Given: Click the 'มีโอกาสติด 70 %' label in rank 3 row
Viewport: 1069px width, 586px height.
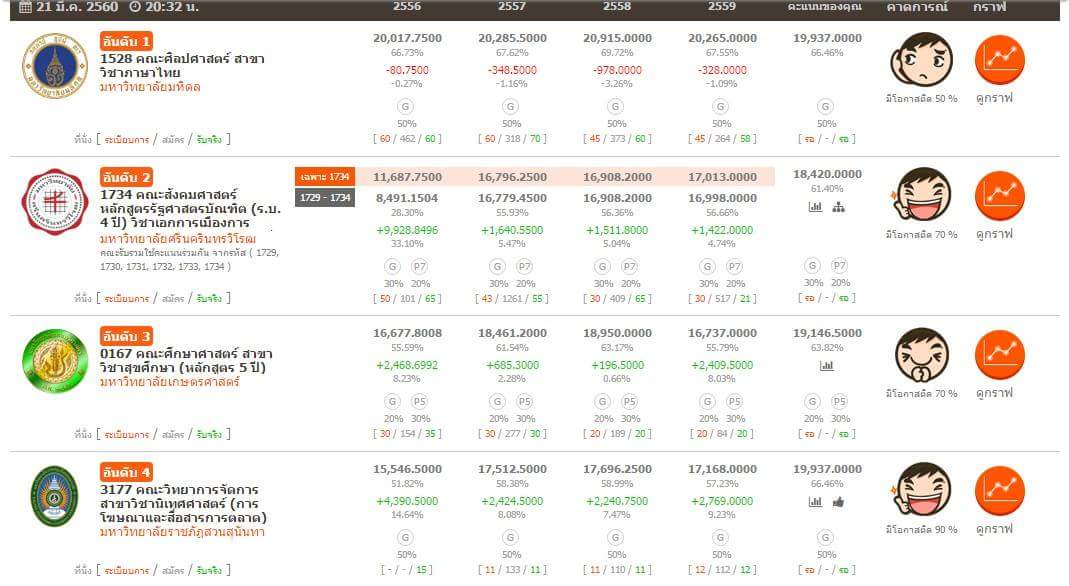Looking at the screenshot, I should tap(921, 394).
